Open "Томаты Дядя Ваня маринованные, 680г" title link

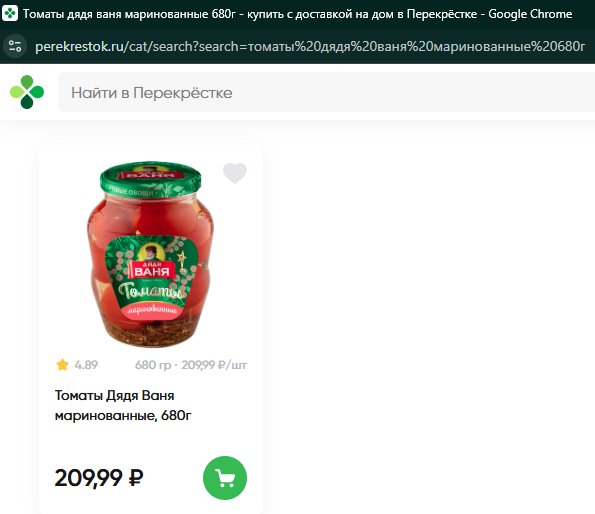[x=123, y=406]
